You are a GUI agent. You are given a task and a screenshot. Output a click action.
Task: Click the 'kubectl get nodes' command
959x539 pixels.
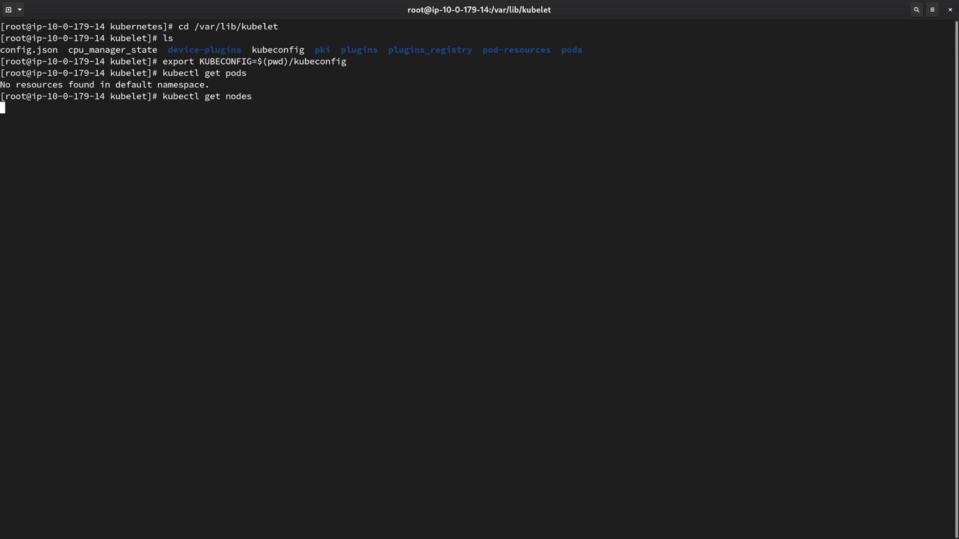(x=207, y=96)
